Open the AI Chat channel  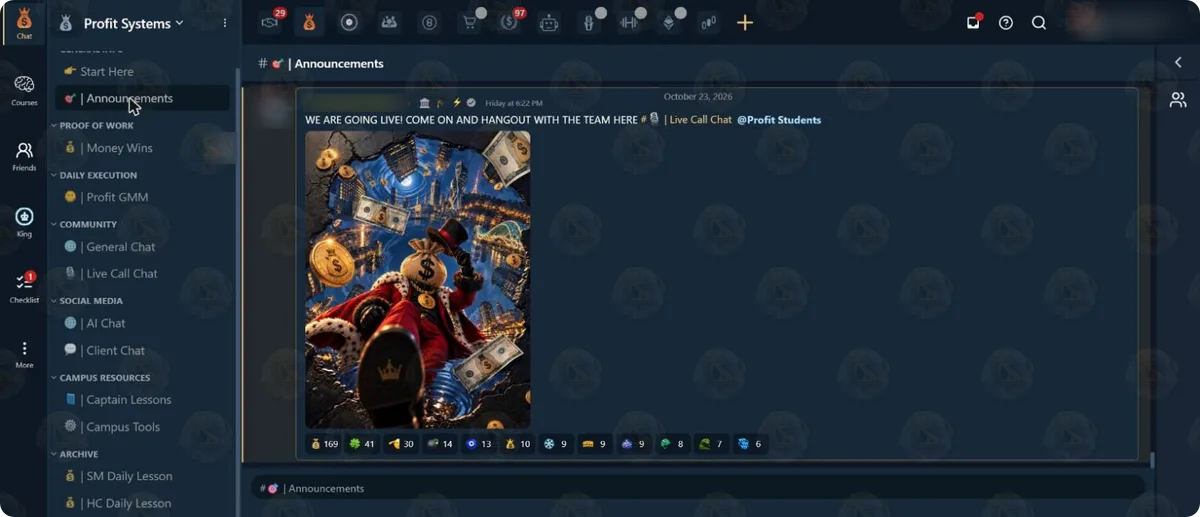point(142,323)
